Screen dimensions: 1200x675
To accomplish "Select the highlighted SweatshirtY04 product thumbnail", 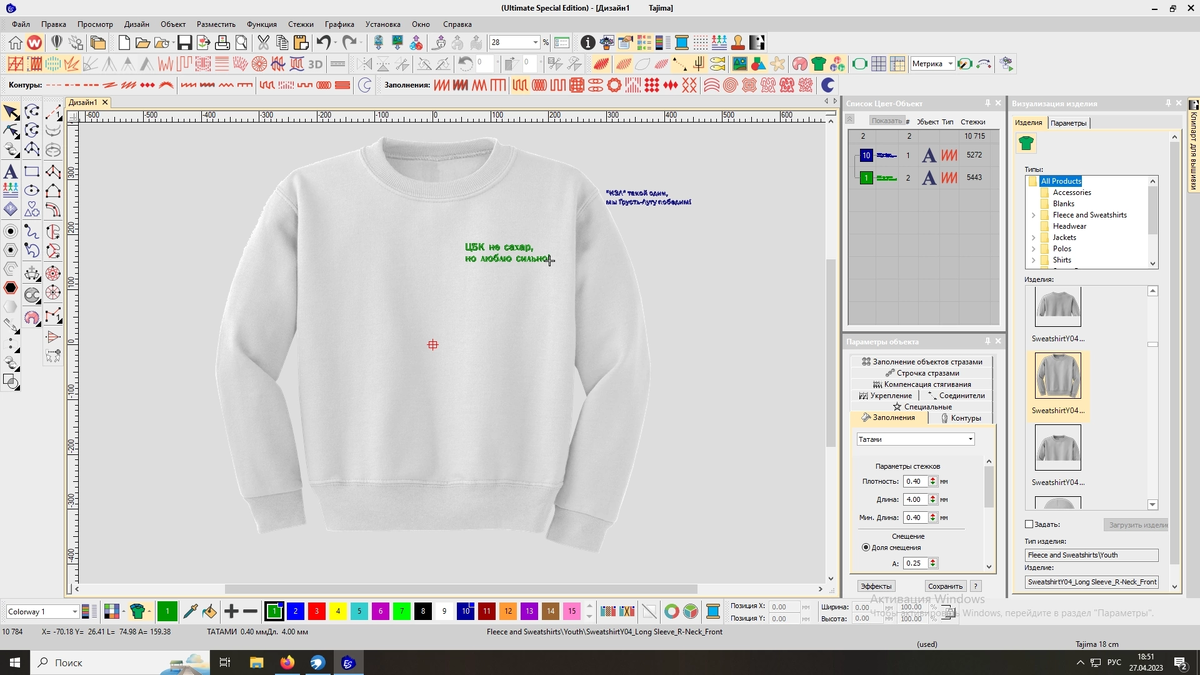I will (1057, 377).
